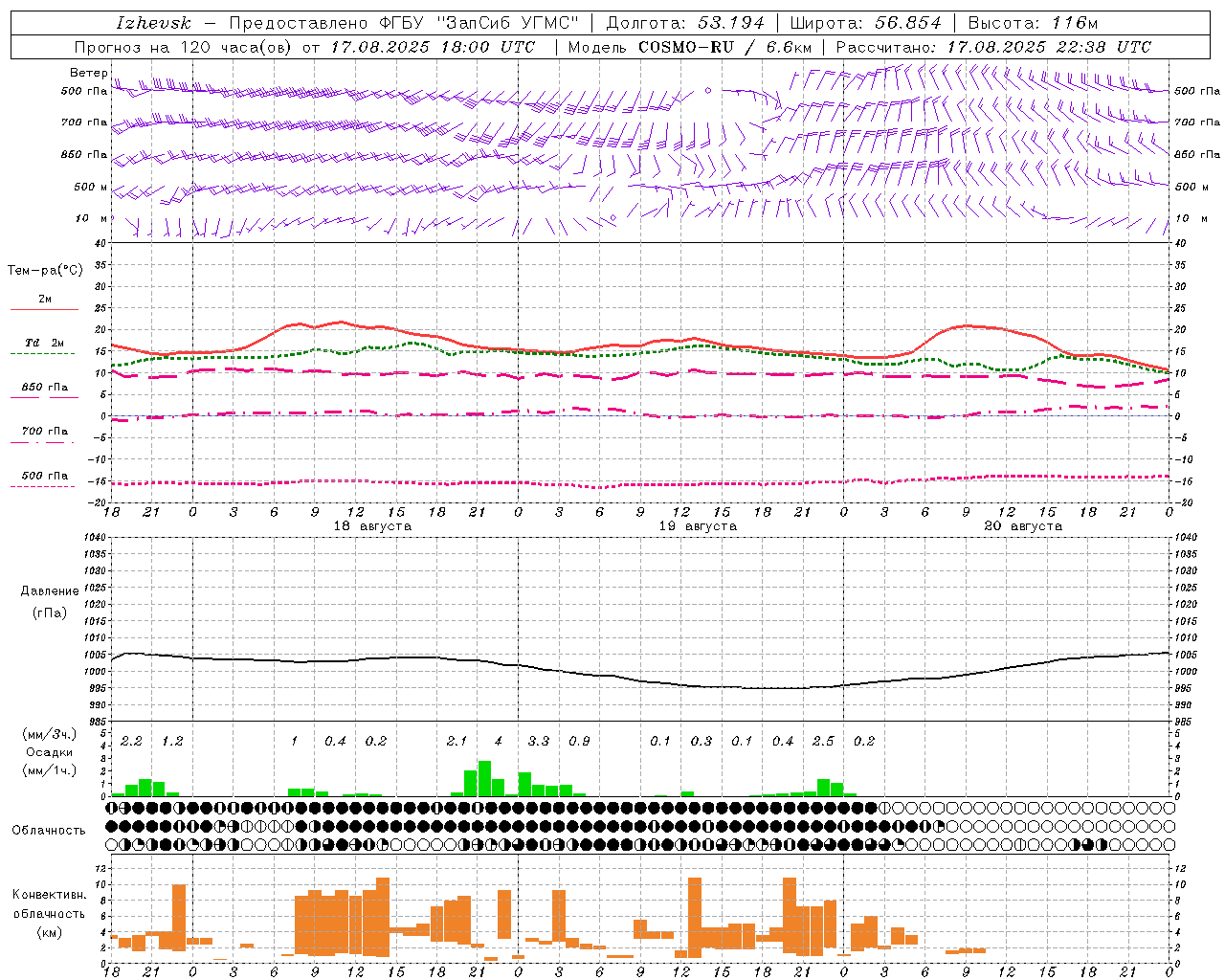Click the dotted green Td legend line sample

click(43, 353)
